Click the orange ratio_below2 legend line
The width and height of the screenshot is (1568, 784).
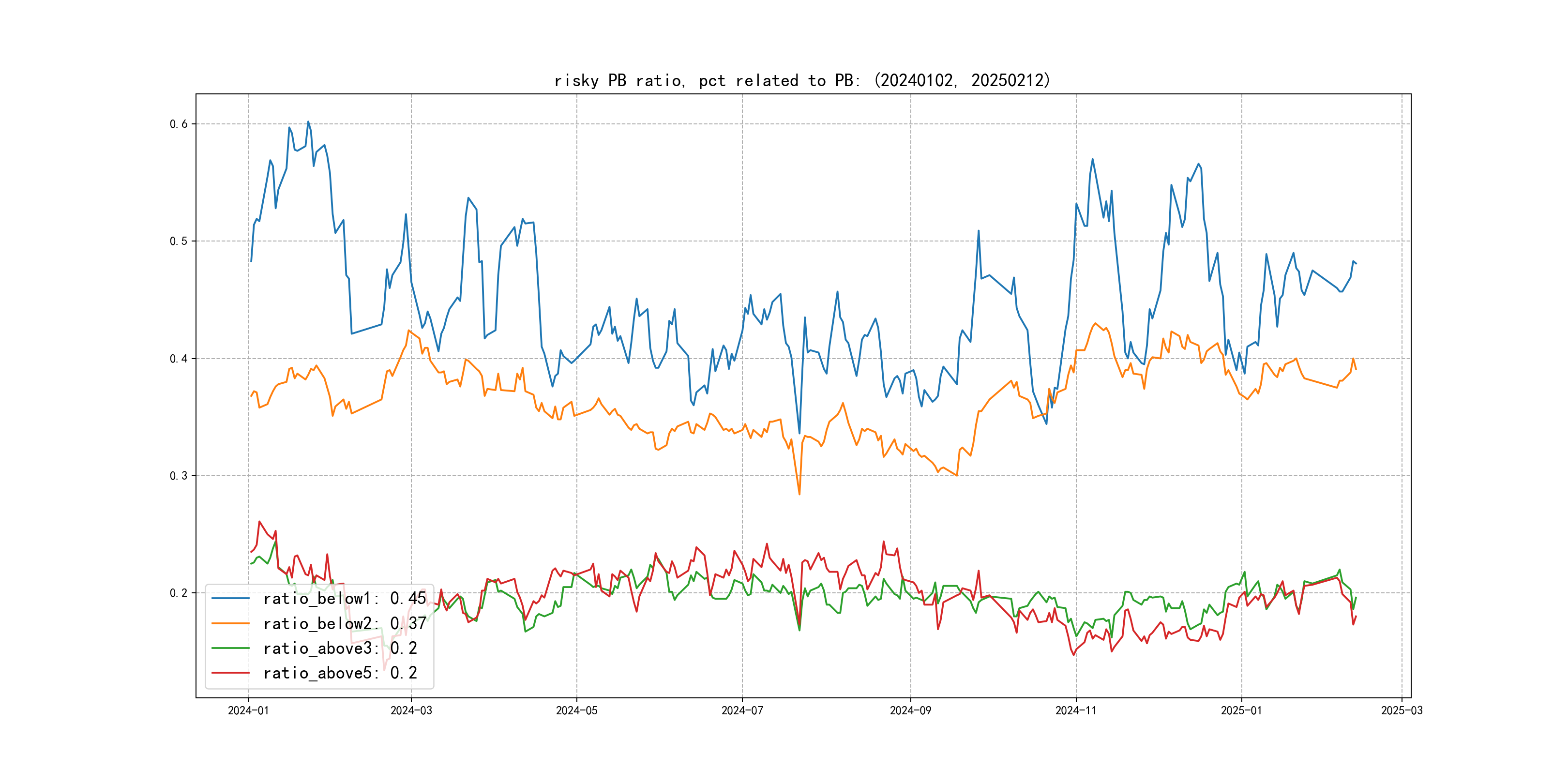point(230,623)
